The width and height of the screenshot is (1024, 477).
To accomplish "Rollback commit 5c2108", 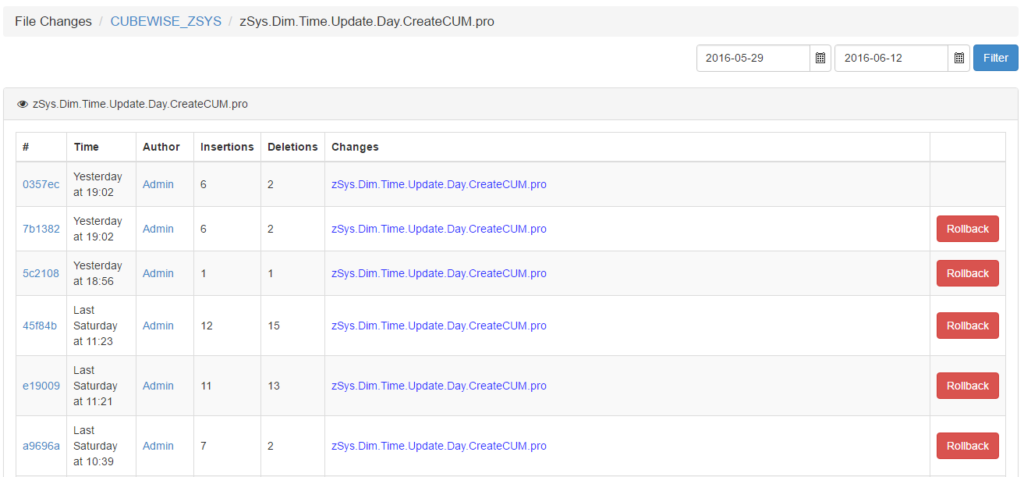I will pyautogui.click(x=967, y=273).
